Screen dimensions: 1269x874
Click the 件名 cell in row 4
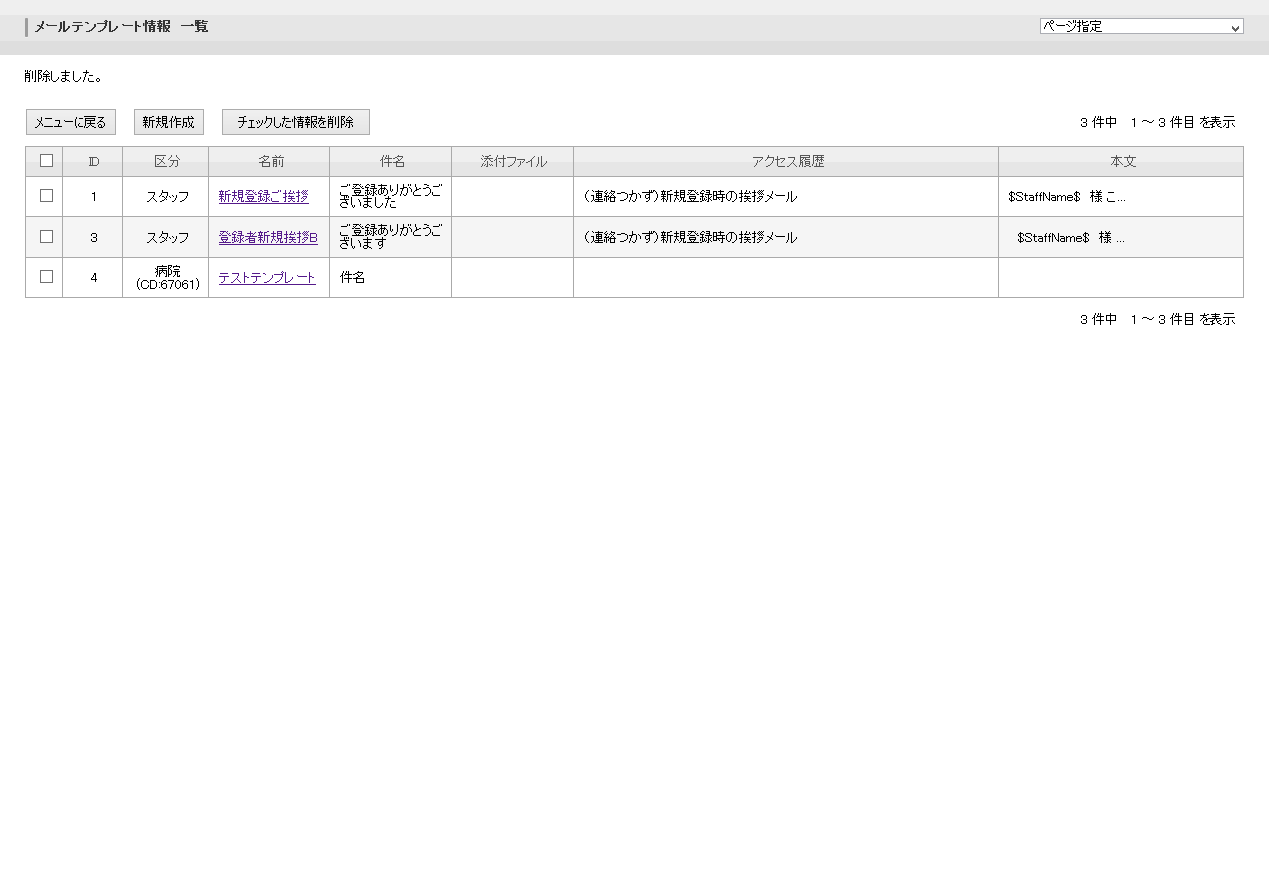(x=391, y=278)
